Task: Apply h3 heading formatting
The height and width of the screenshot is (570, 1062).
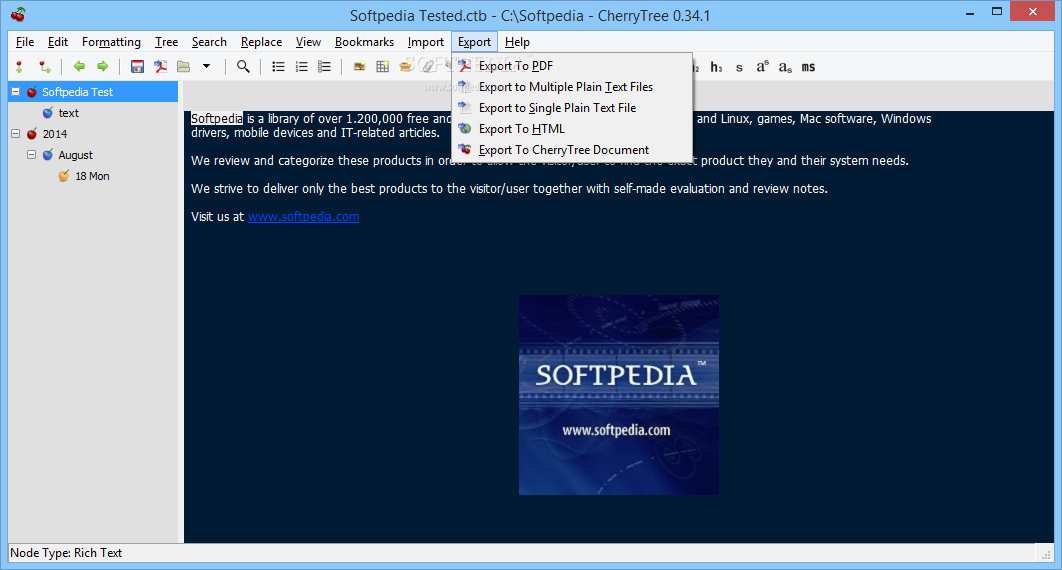Action: tap(716, 67)
